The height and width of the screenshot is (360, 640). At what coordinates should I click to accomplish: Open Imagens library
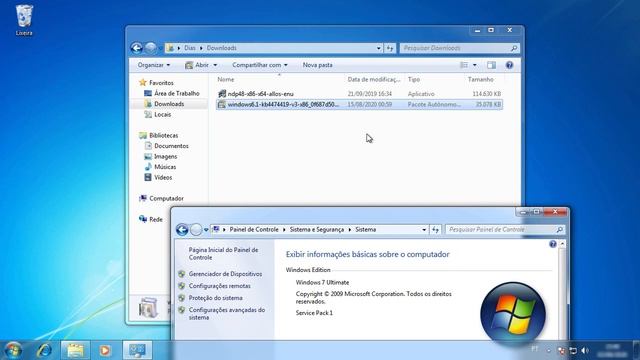coord(161,156)
